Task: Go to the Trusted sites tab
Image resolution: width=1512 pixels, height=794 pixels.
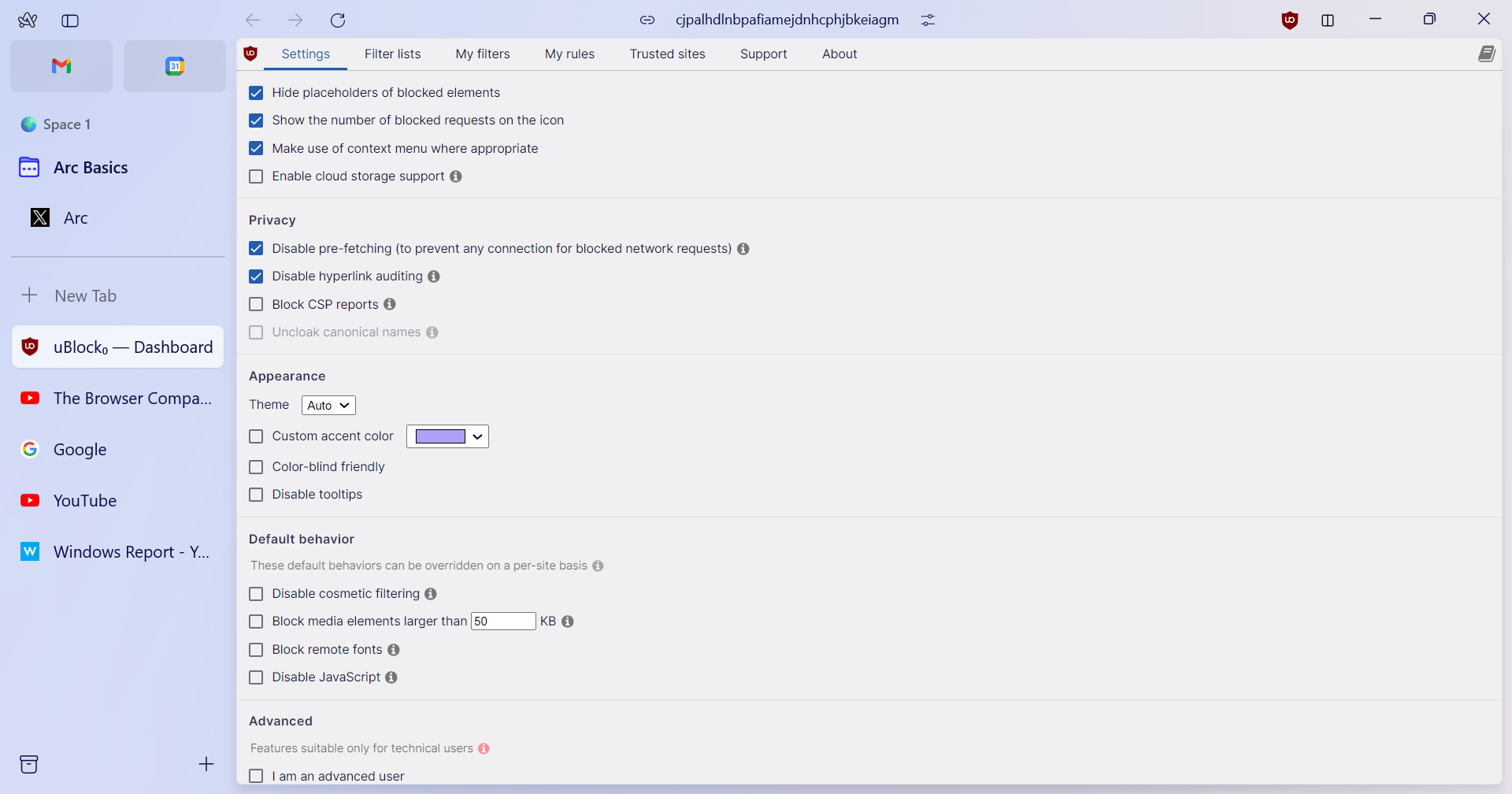Action: point(667,54)
